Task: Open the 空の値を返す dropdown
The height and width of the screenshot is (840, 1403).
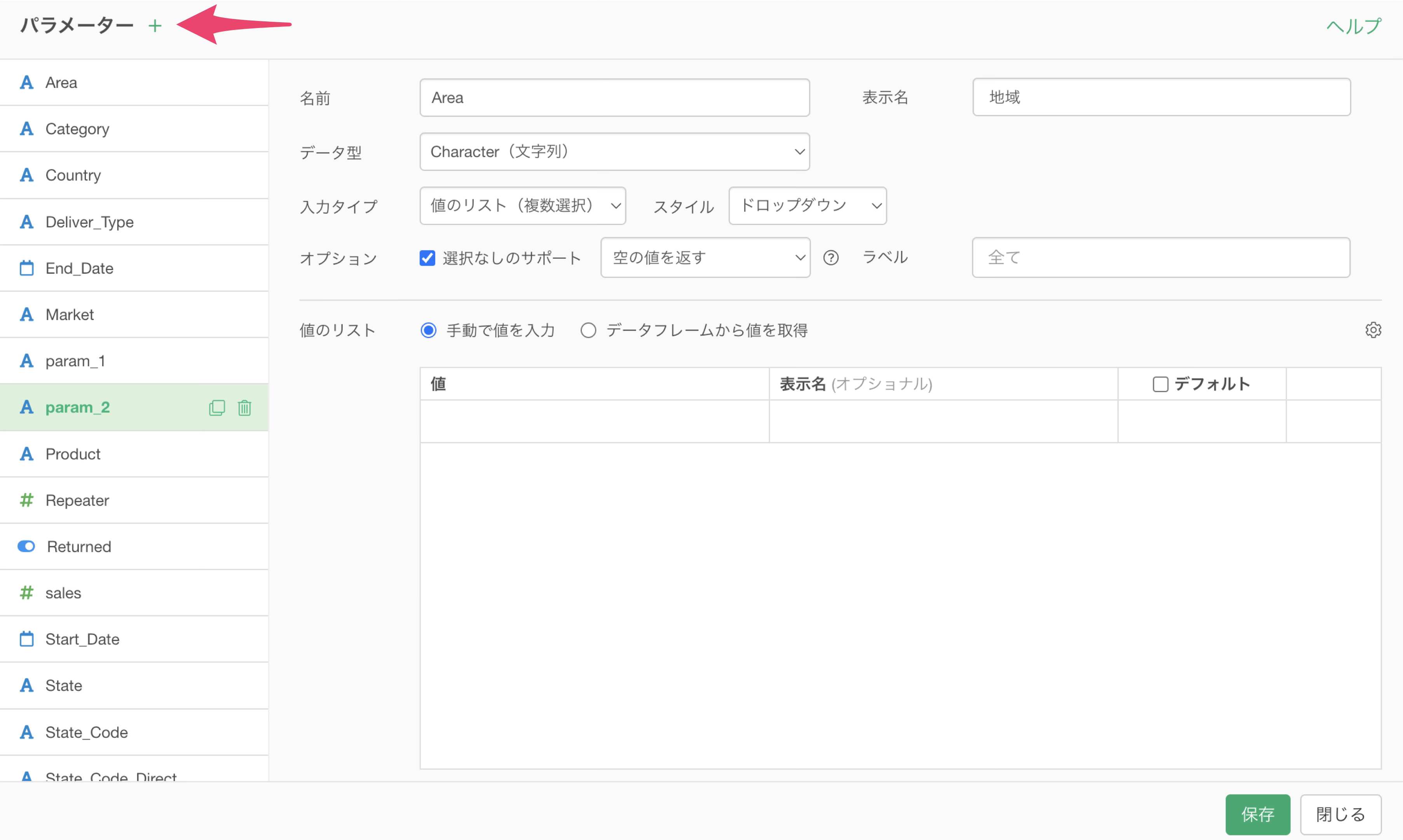Action: click(x=705, y=258)
